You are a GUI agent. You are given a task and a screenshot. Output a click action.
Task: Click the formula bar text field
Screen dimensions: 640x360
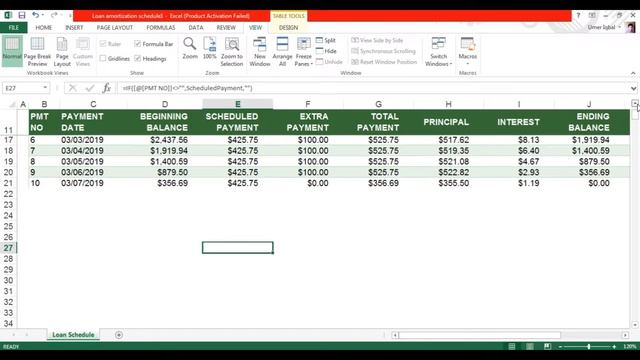pos(373,88)
